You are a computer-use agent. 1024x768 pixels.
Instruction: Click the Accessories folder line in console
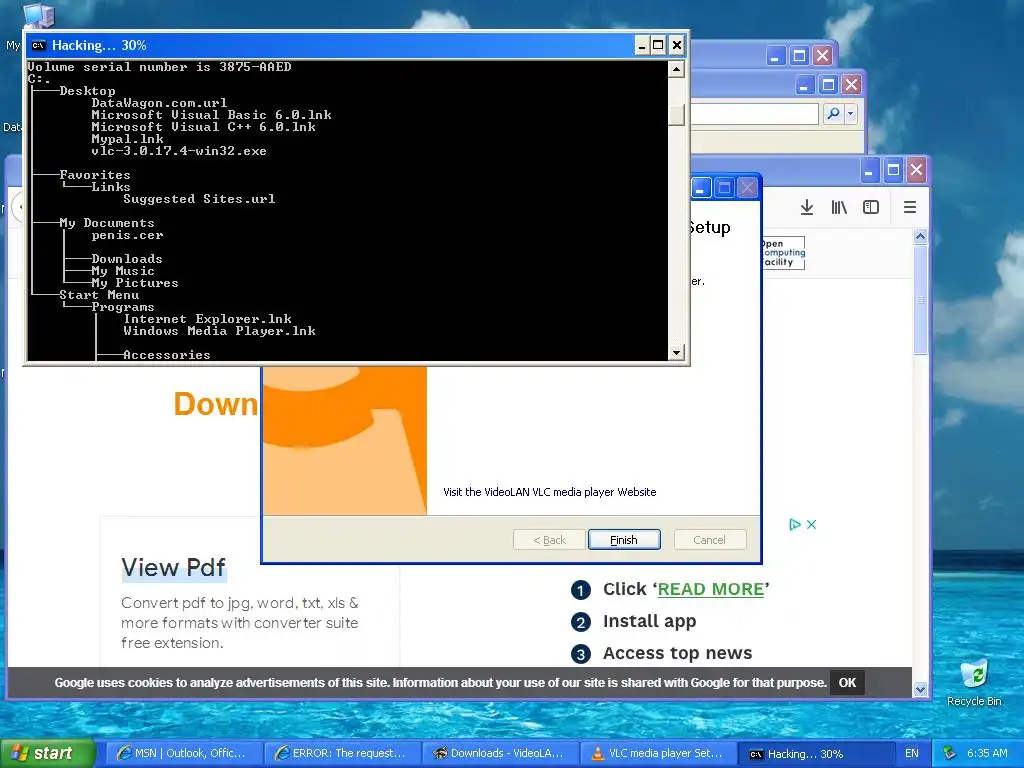[167, 355]
